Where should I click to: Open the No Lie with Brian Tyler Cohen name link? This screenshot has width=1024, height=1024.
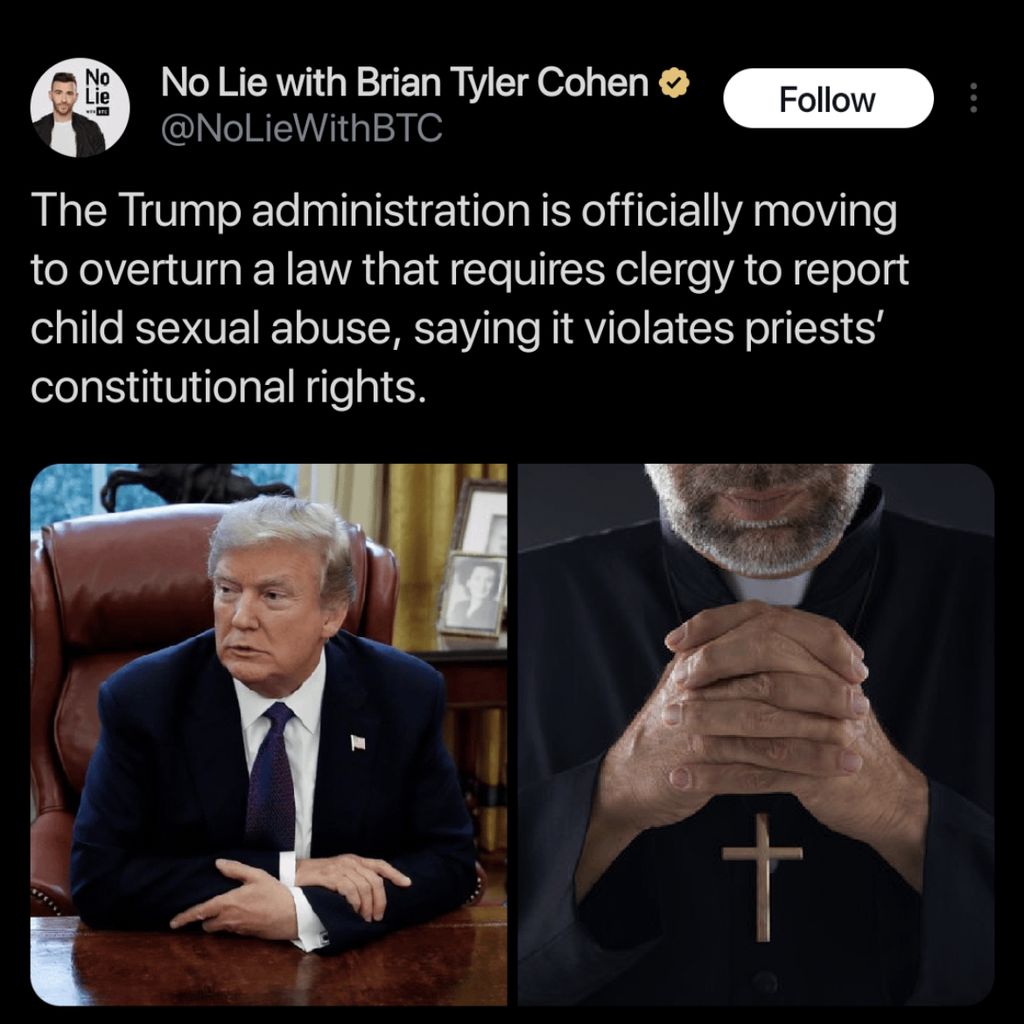click(x=405, y=83)
